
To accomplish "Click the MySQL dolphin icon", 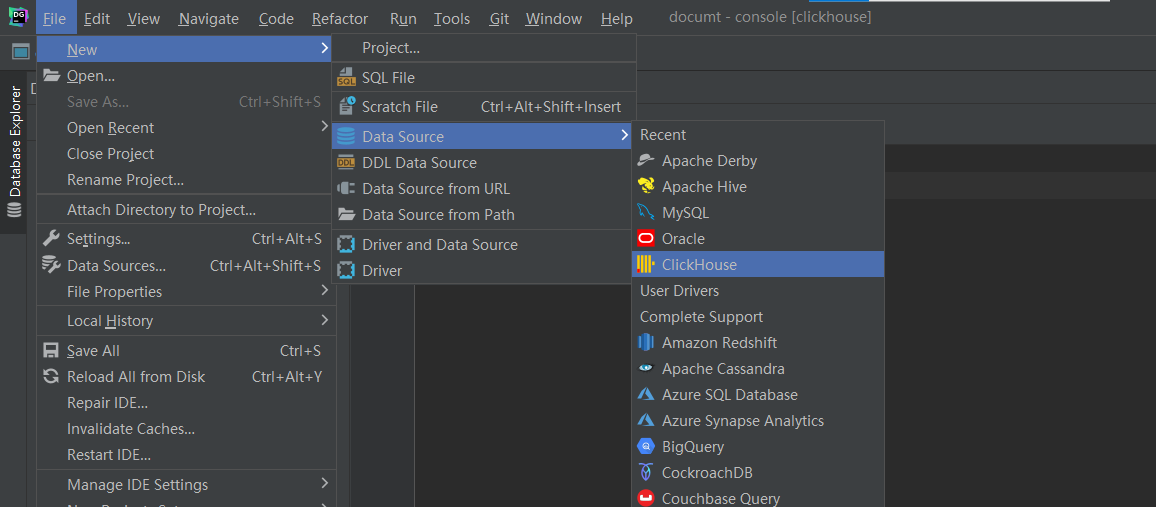I will 647,212.
